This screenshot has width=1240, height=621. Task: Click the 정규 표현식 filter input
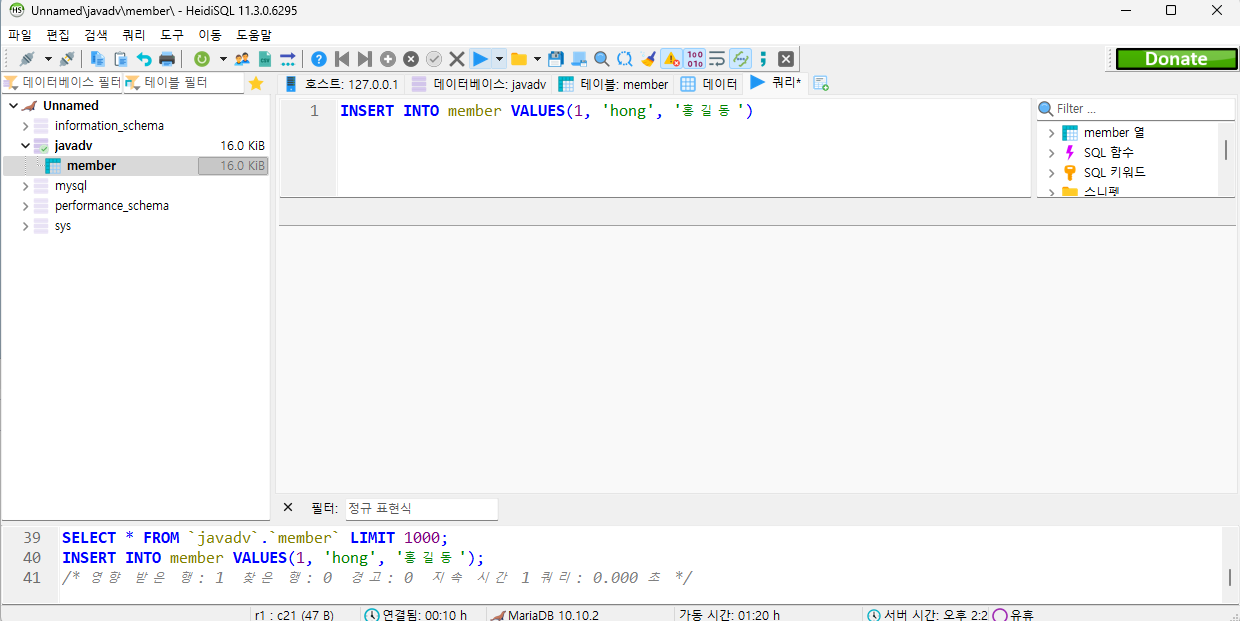click(x=421, y=509)
